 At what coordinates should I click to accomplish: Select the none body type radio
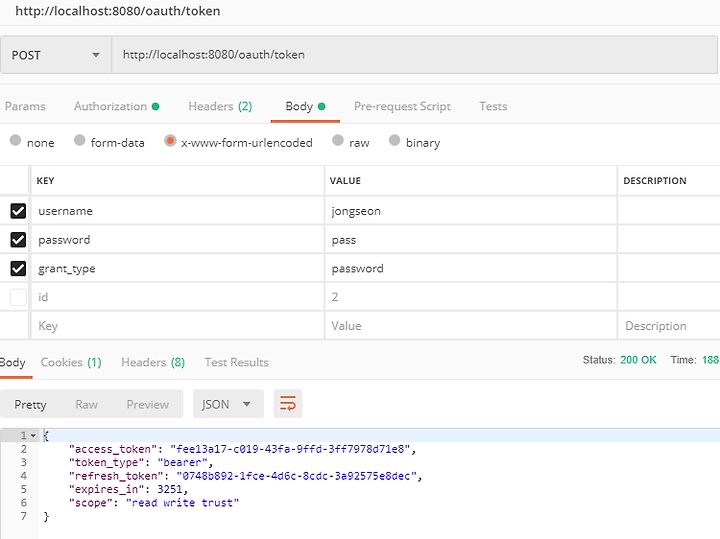[x=15, y=140]
